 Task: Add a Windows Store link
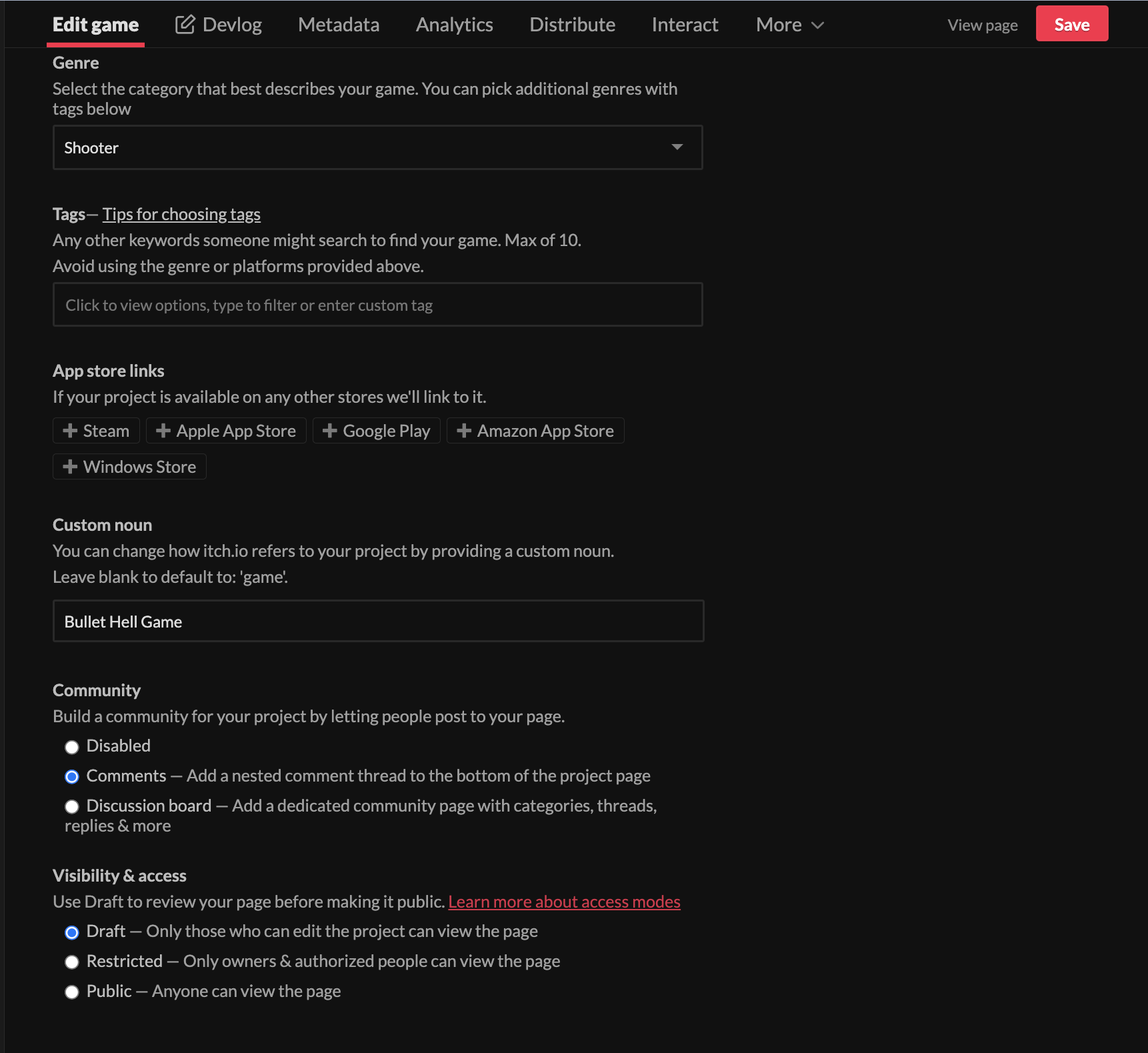tap(129, 467)
